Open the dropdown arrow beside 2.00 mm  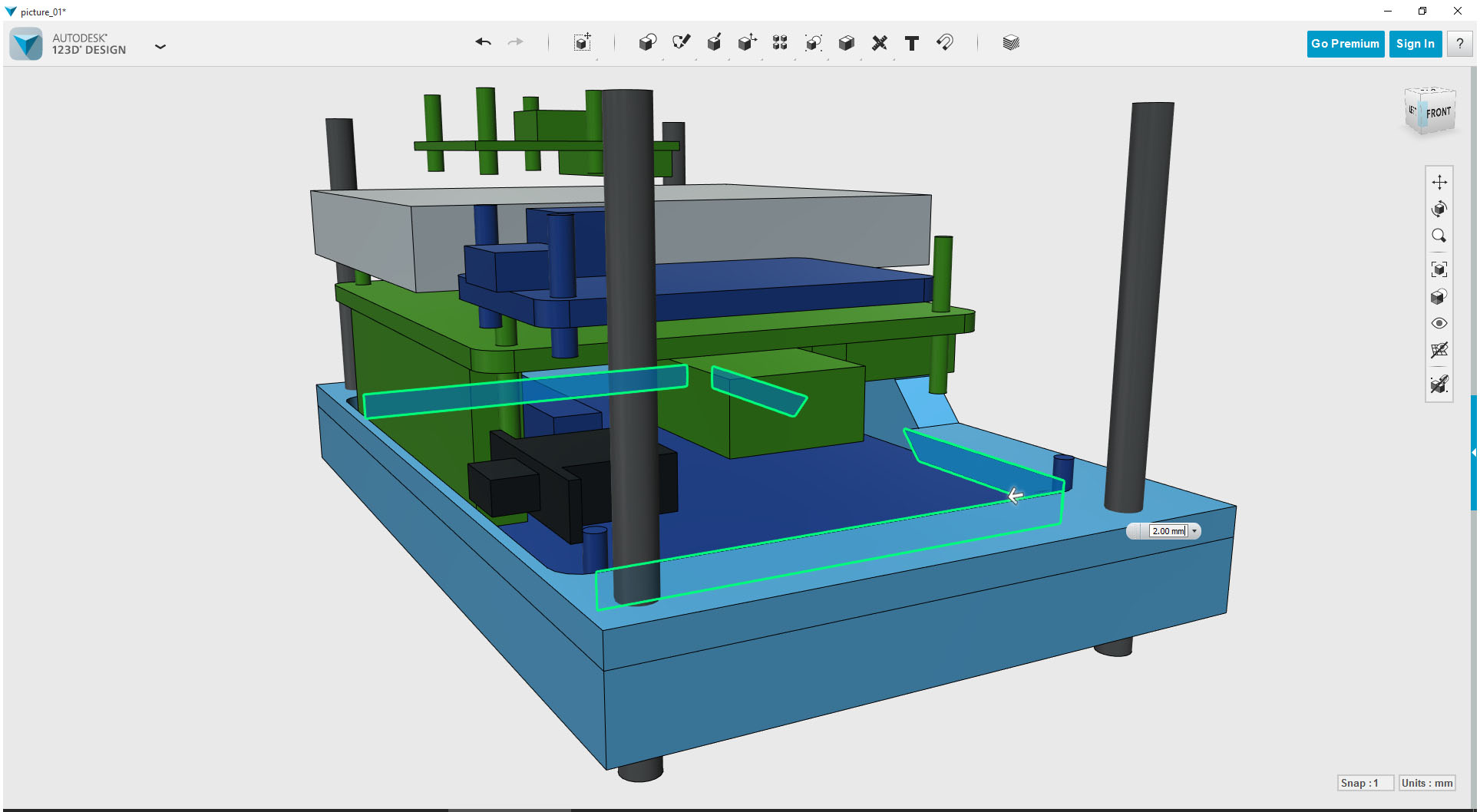[x=1194, y=531]
